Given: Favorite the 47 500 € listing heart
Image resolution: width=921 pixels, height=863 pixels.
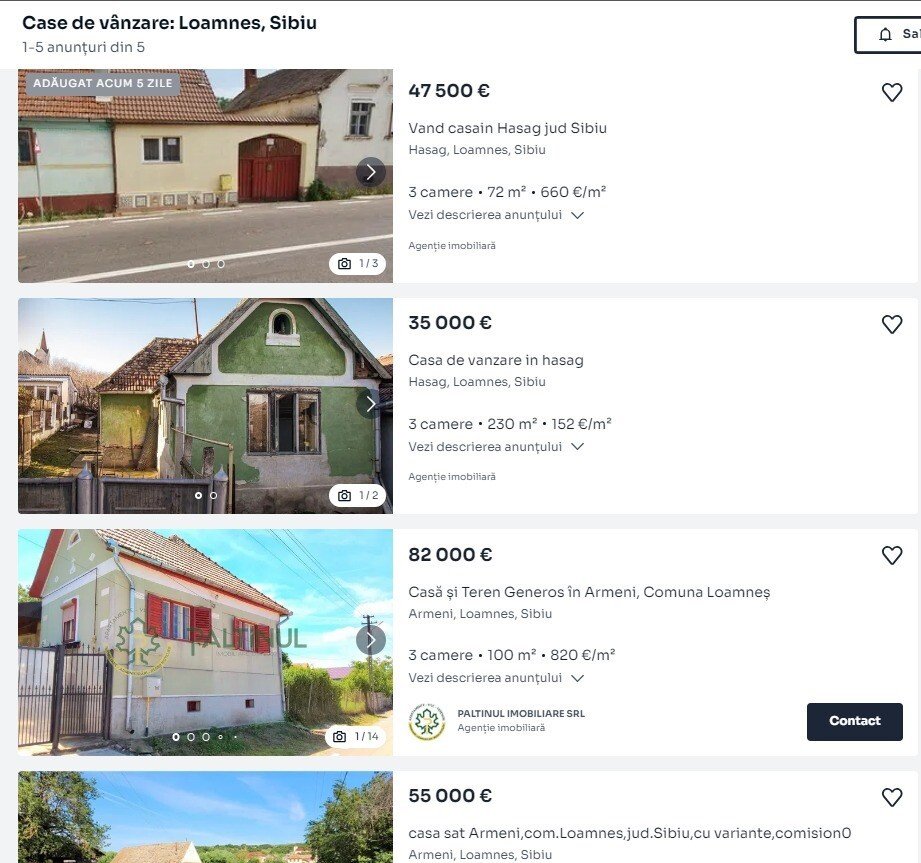Looking at the screenshot, I should click(x=892, y=92).
